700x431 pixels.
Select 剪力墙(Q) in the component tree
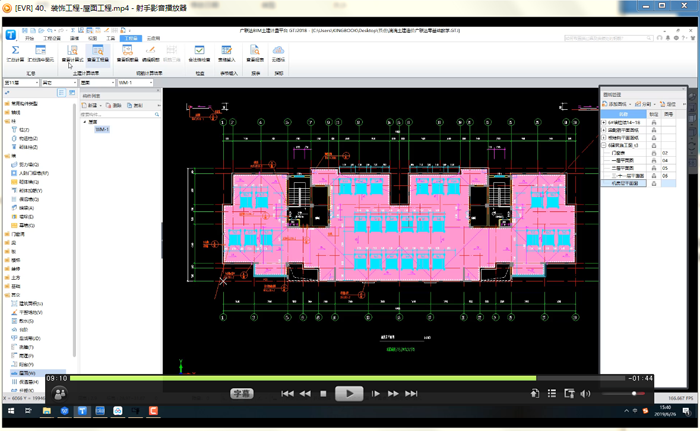pos(25,164)
